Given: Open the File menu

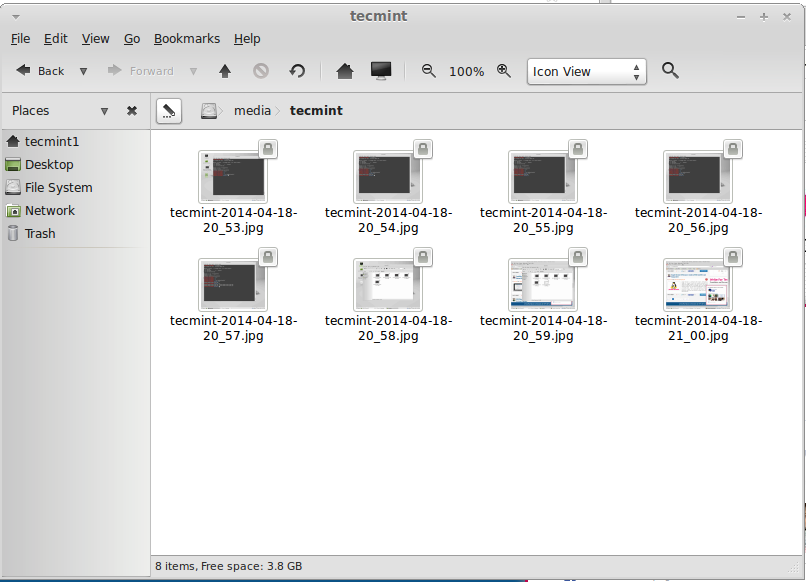Looking at the screenshot, I should tap(21, 39).
